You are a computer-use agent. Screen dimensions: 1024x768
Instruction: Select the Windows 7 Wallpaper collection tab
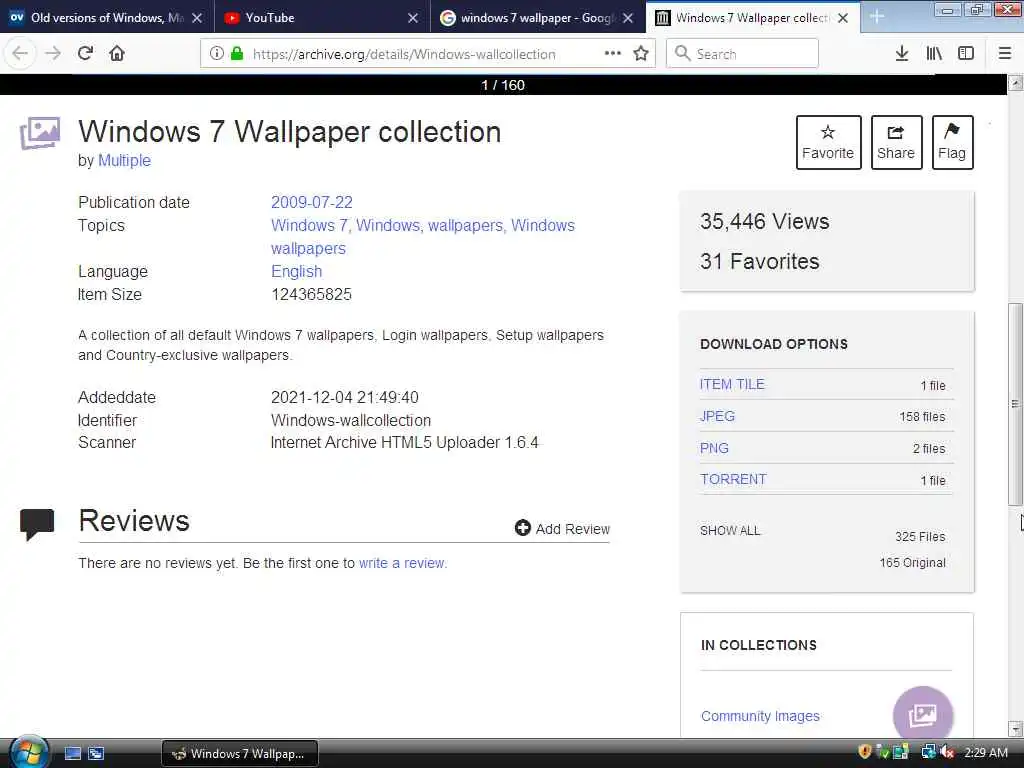[752, 18]
